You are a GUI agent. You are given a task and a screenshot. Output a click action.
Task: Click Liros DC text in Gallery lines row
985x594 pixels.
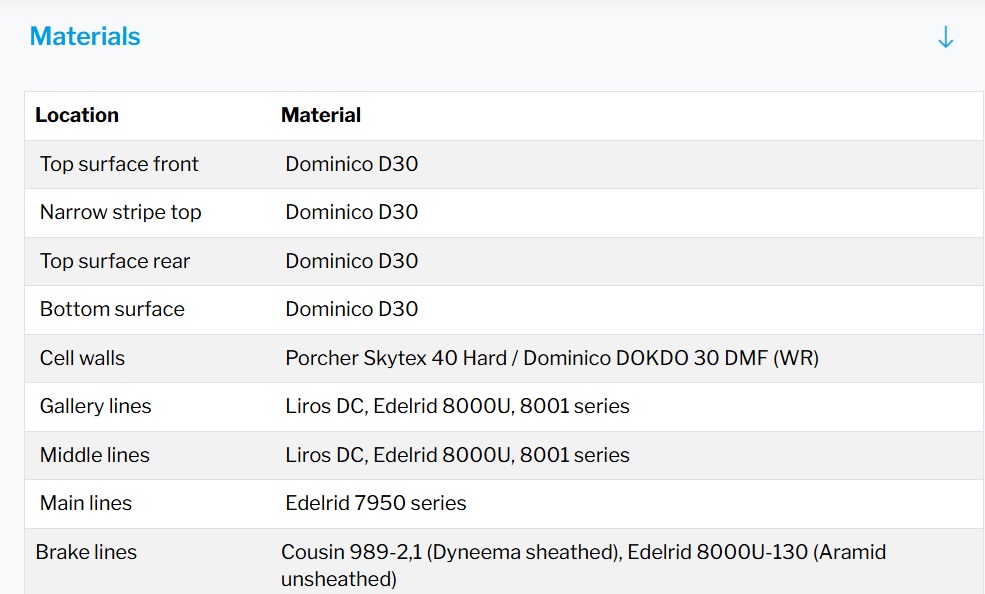click(324, 406)
